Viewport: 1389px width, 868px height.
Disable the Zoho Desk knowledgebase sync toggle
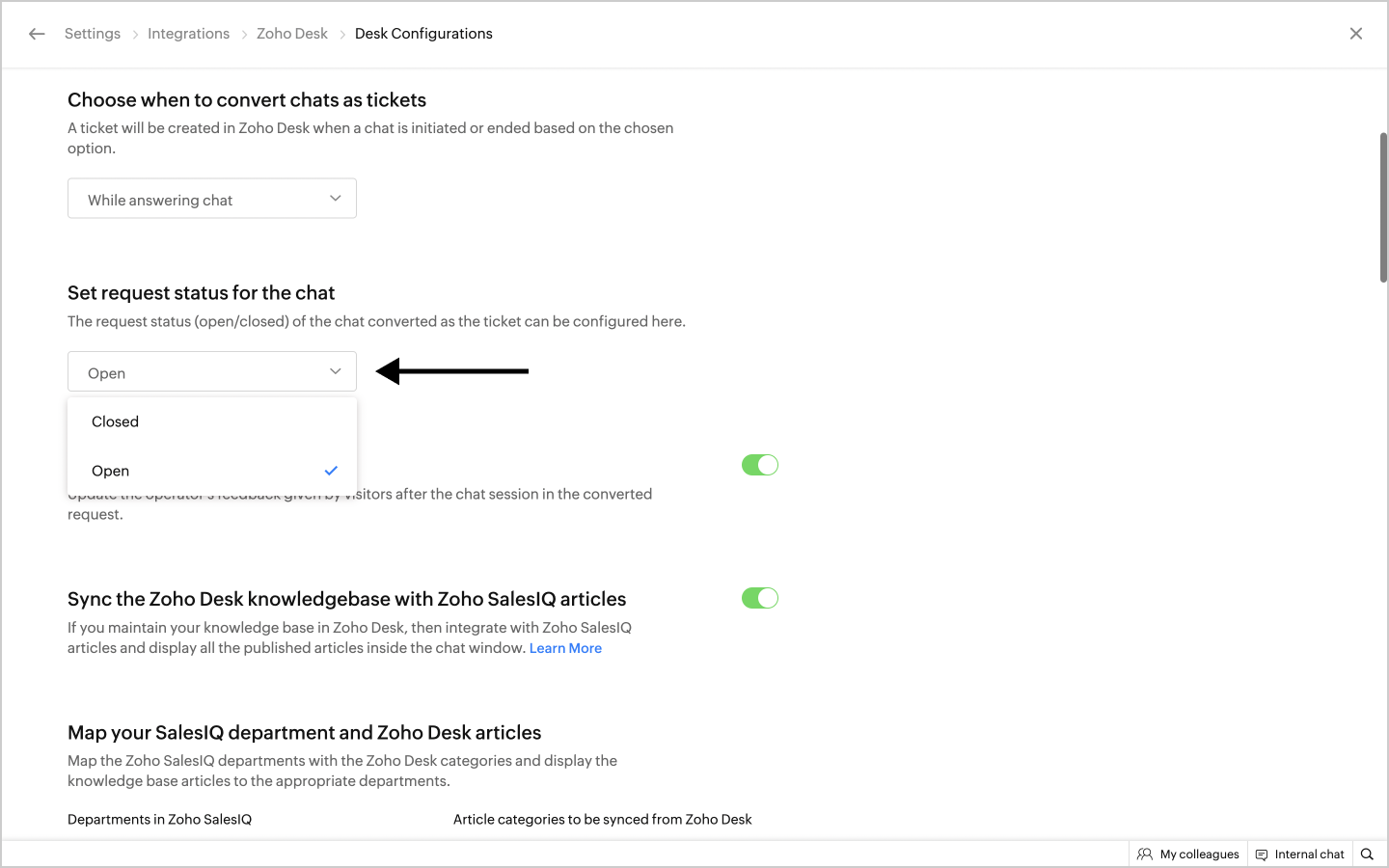pos(759,598)
